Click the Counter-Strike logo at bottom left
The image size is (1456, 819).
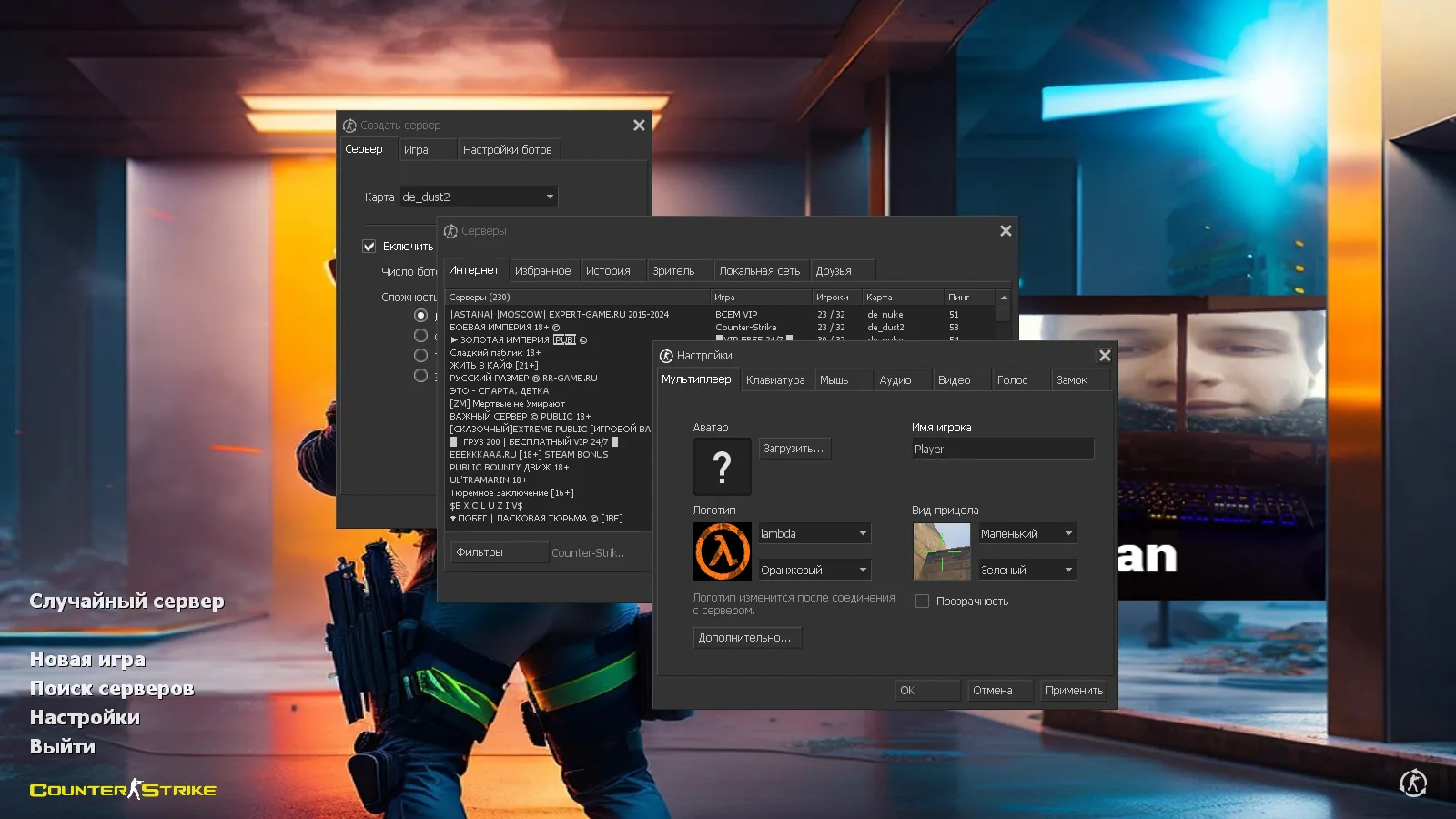coord(123,790)
